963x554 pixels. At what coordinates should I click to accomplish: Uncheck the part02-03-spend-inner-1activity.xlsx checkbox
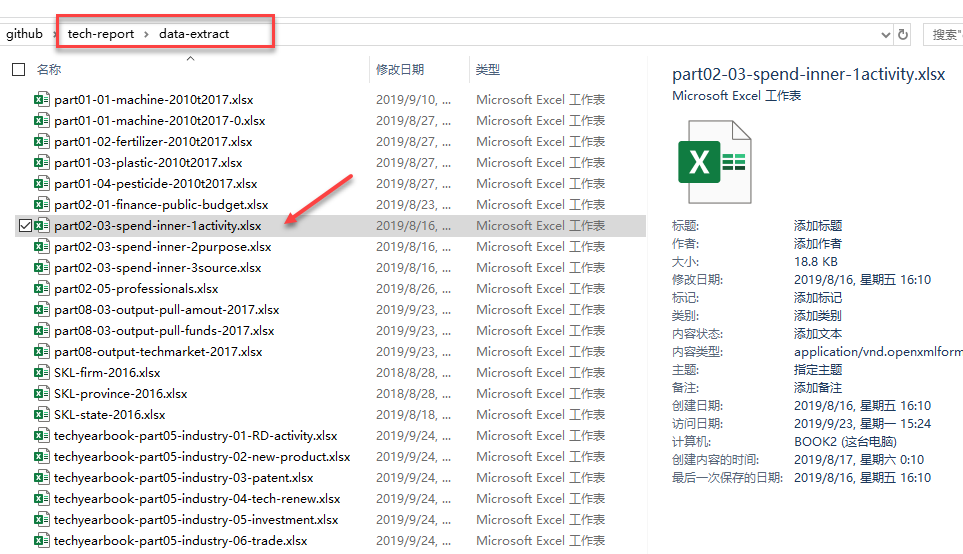click(24, 227)
